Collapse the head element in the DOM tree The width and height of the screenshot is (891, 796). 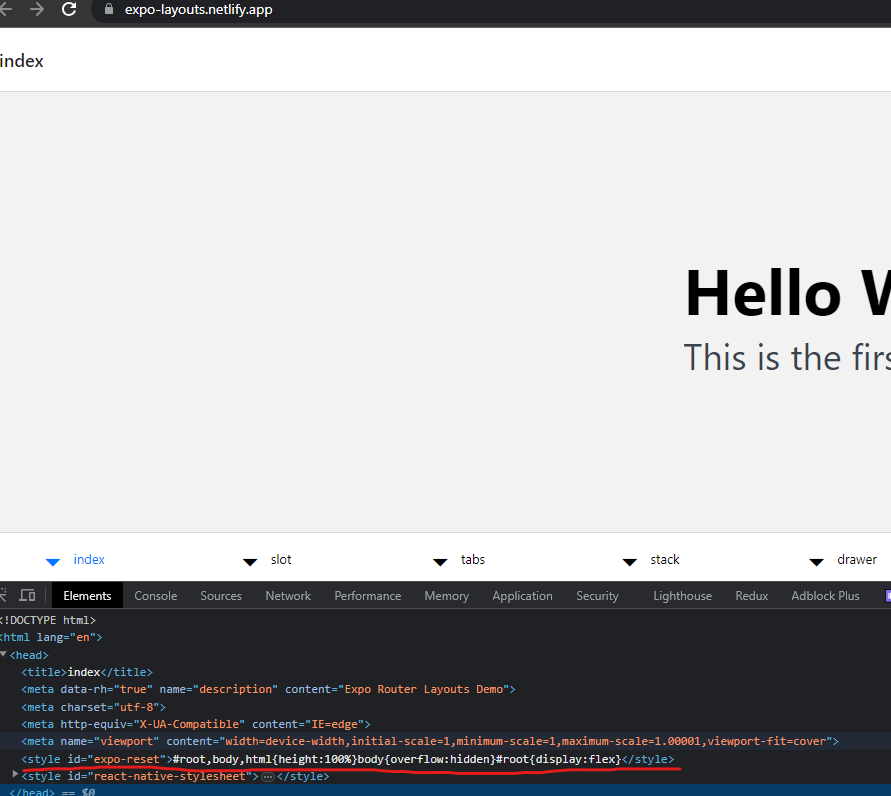(x=4, y=654)
